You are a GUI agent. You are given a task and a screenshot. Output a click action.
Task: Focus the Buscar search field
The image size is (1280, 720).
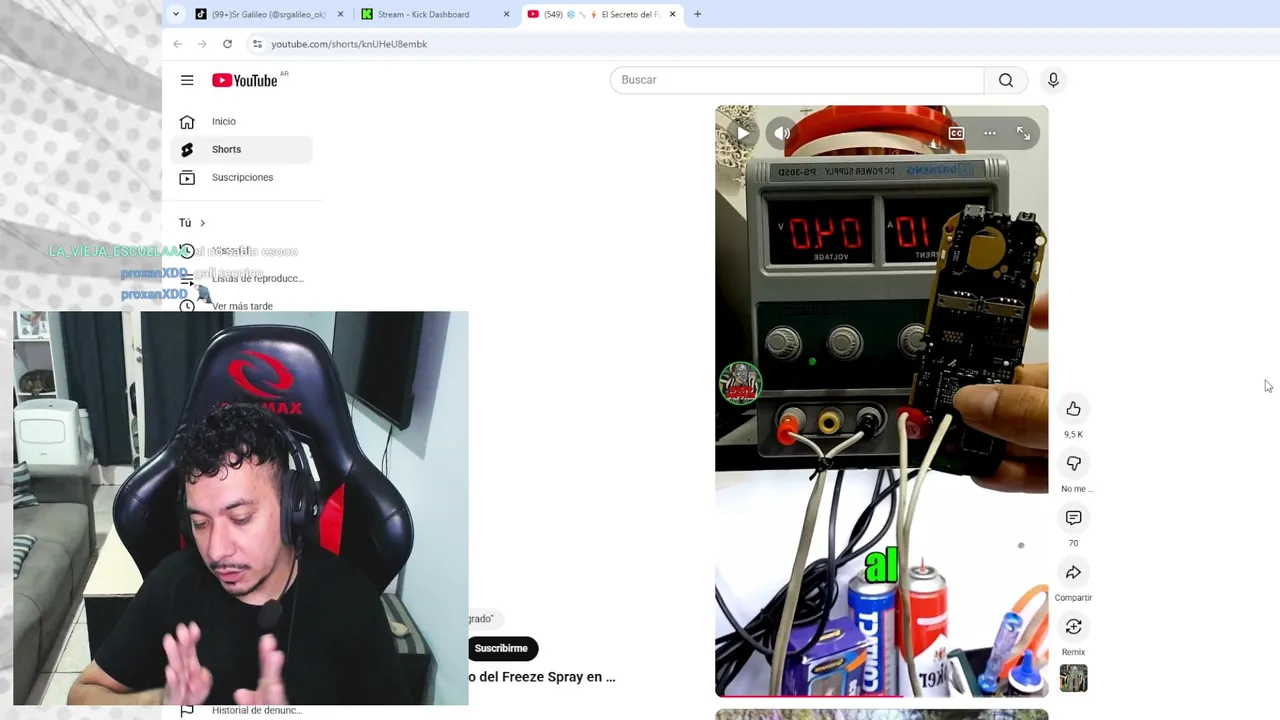(797, 80)
